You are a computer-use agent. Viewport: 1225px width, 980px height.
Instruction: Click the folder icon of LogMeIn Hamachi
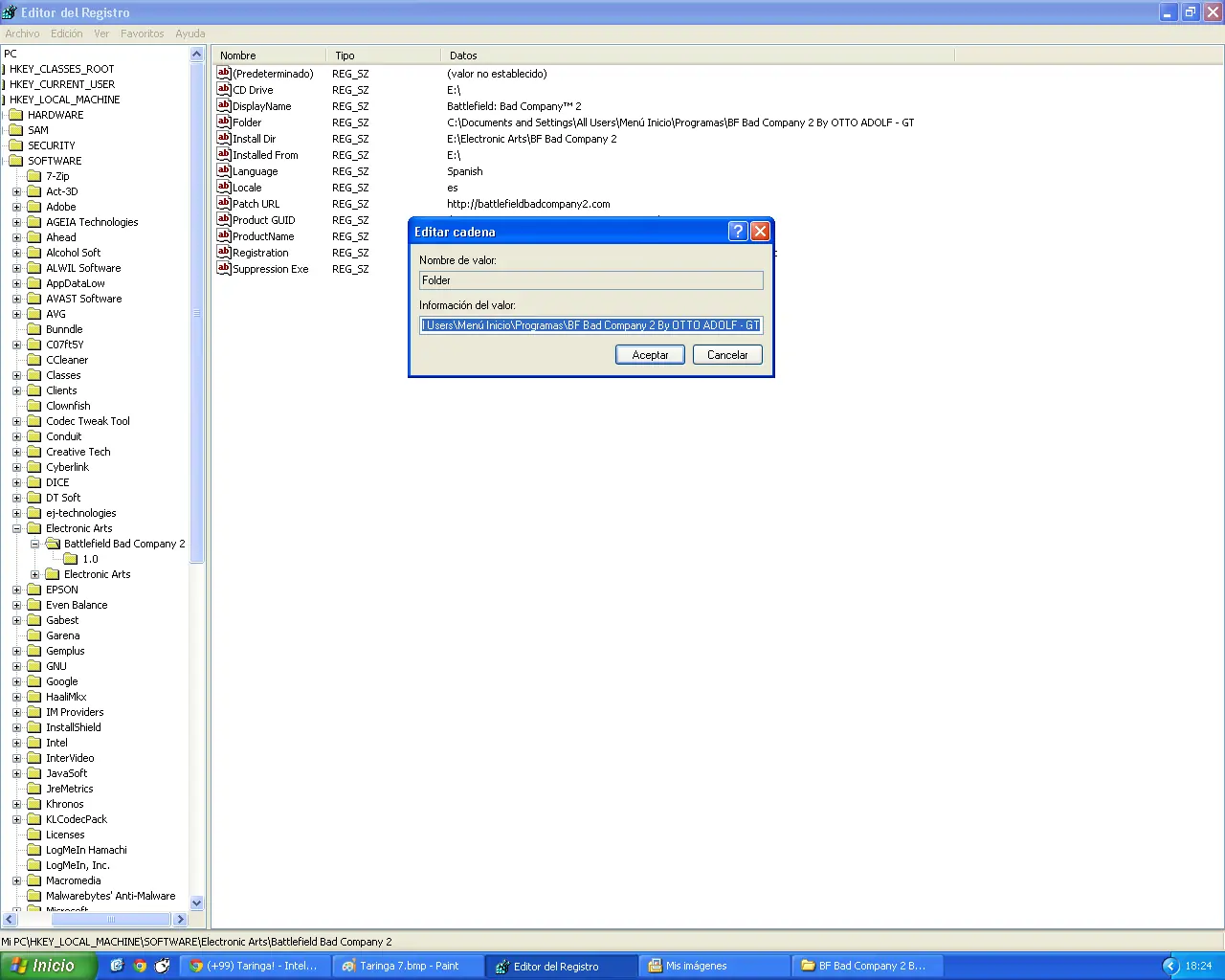pos(34,850)
